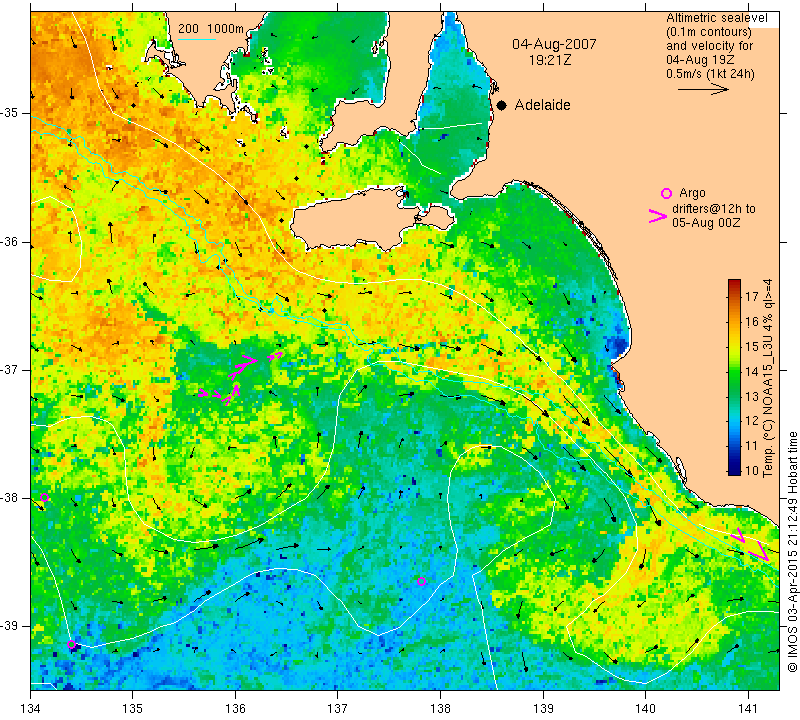Click Kangaroo Island on the map

click(357, 219)
